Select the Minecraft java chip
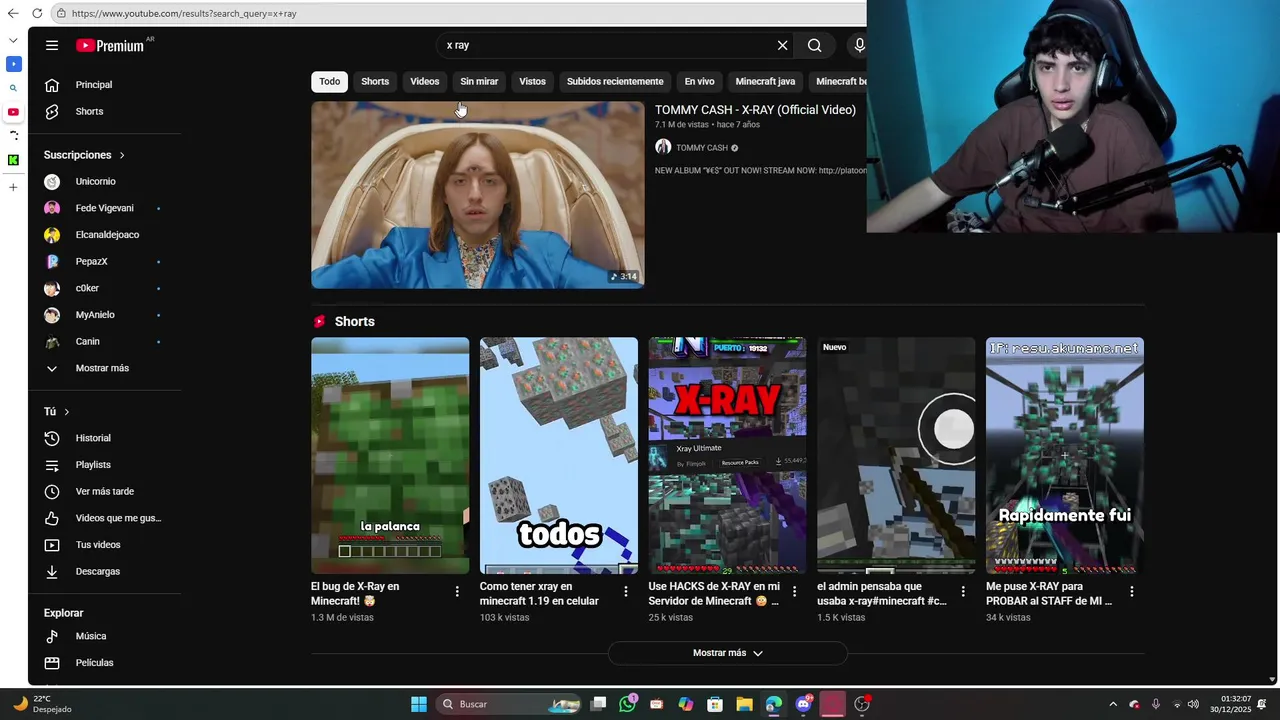The image size is (1280, 720). tap(765, 81)
